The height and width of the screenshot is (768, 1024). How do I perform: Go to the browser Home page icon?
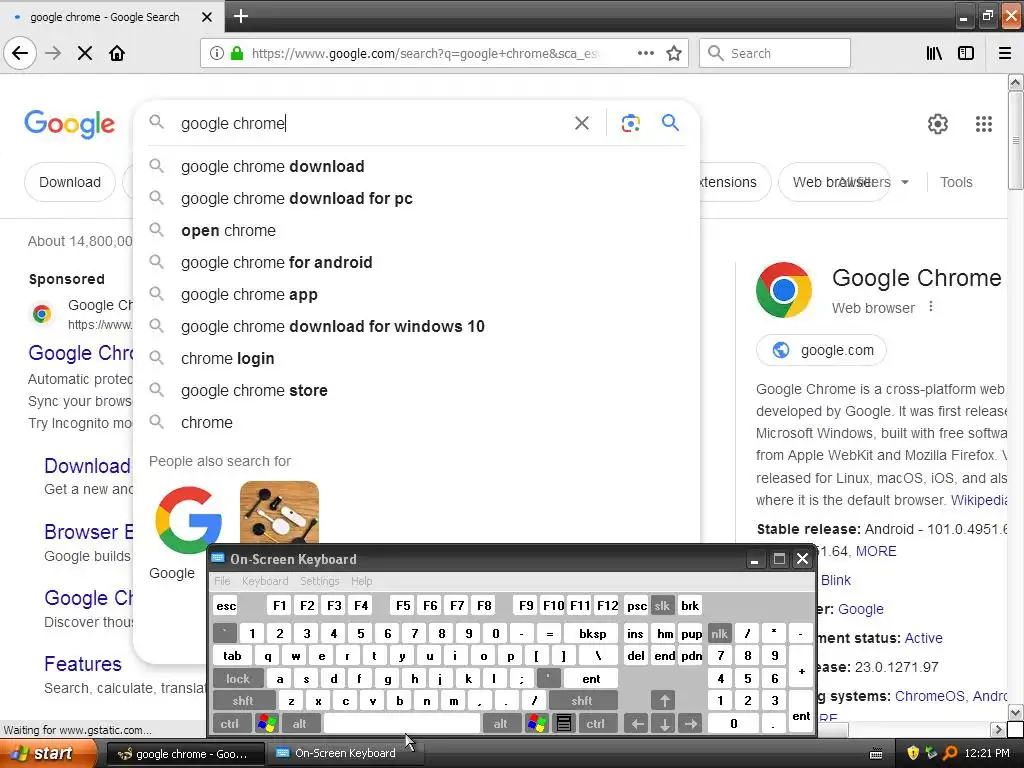(x=117, y=53)
